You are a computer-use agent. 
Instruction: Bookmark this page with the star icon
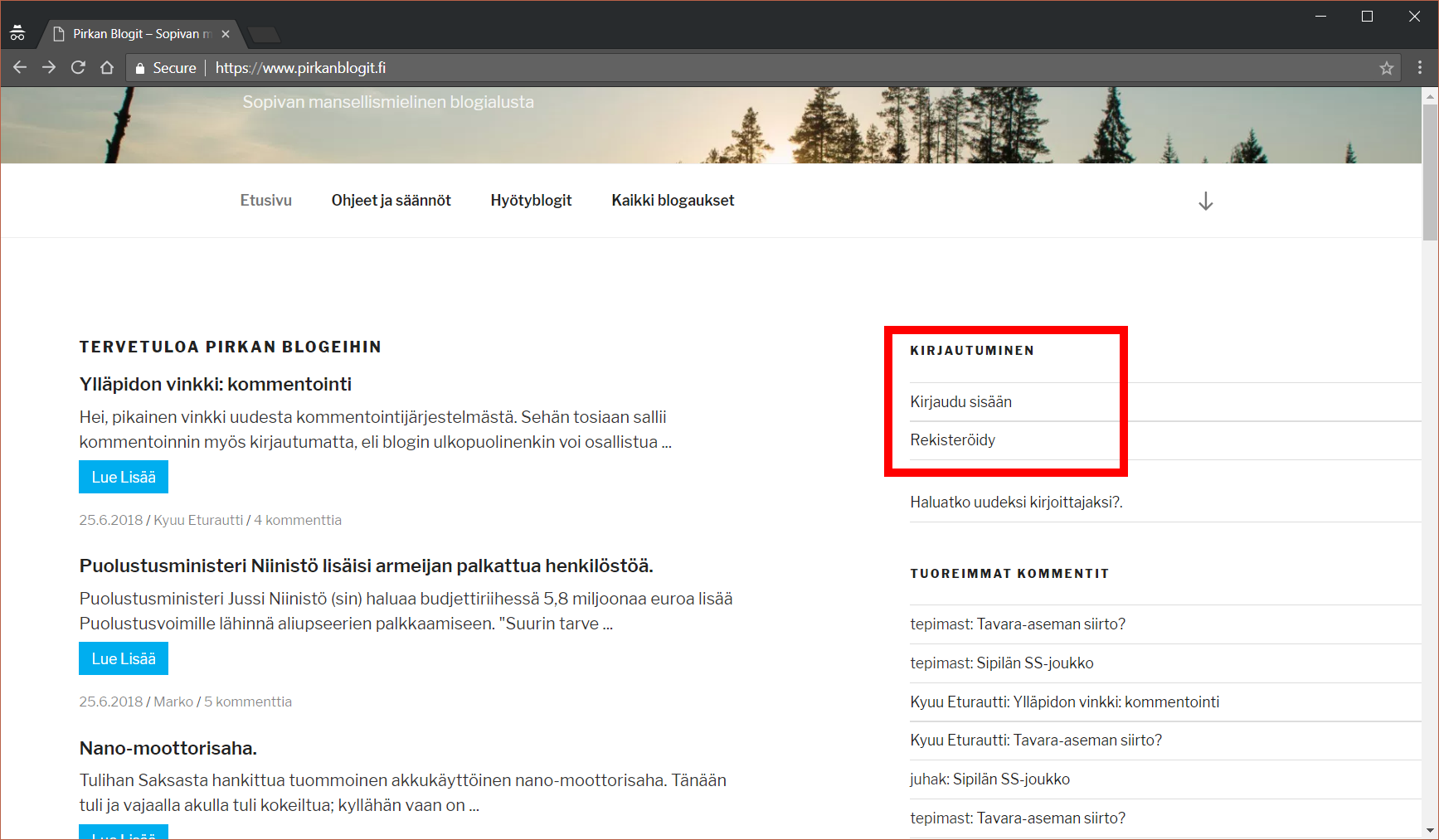tap(1386, 68)
